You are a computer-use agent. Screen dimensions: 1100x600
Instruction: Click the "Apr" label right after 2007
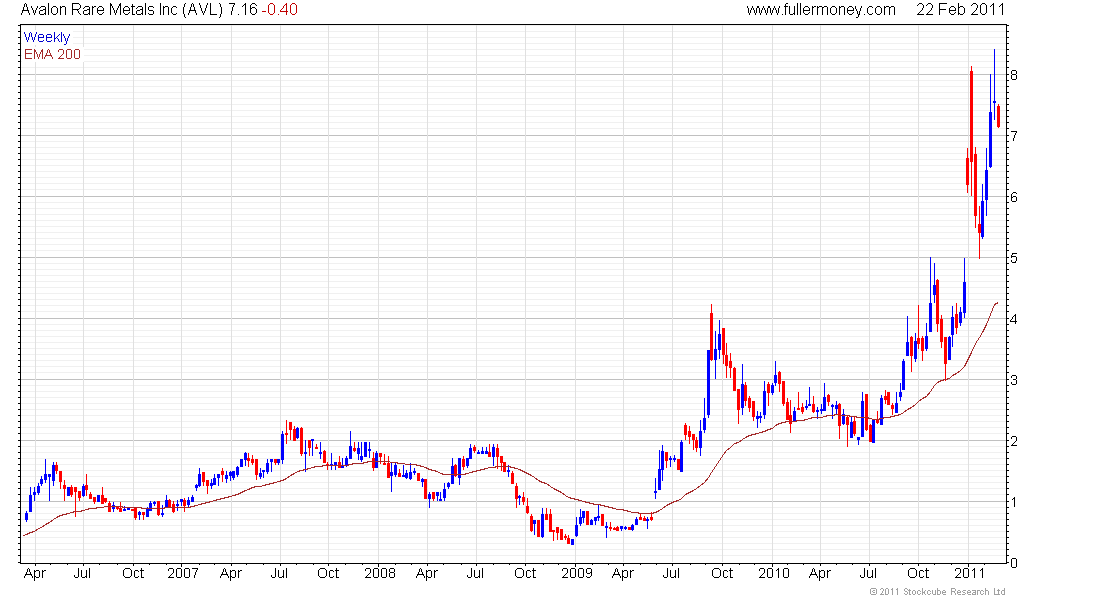(x=231, y=573)
